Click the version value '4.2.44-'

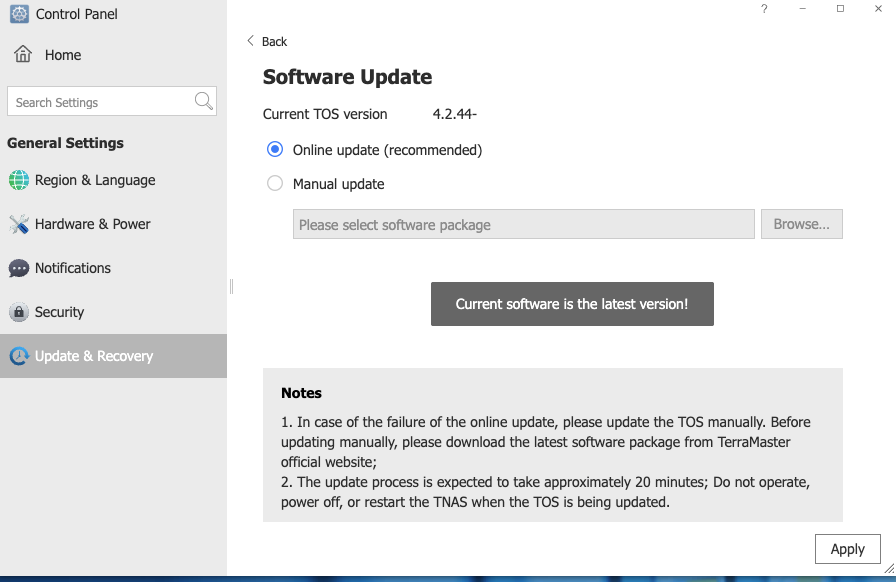pos(454,114)
